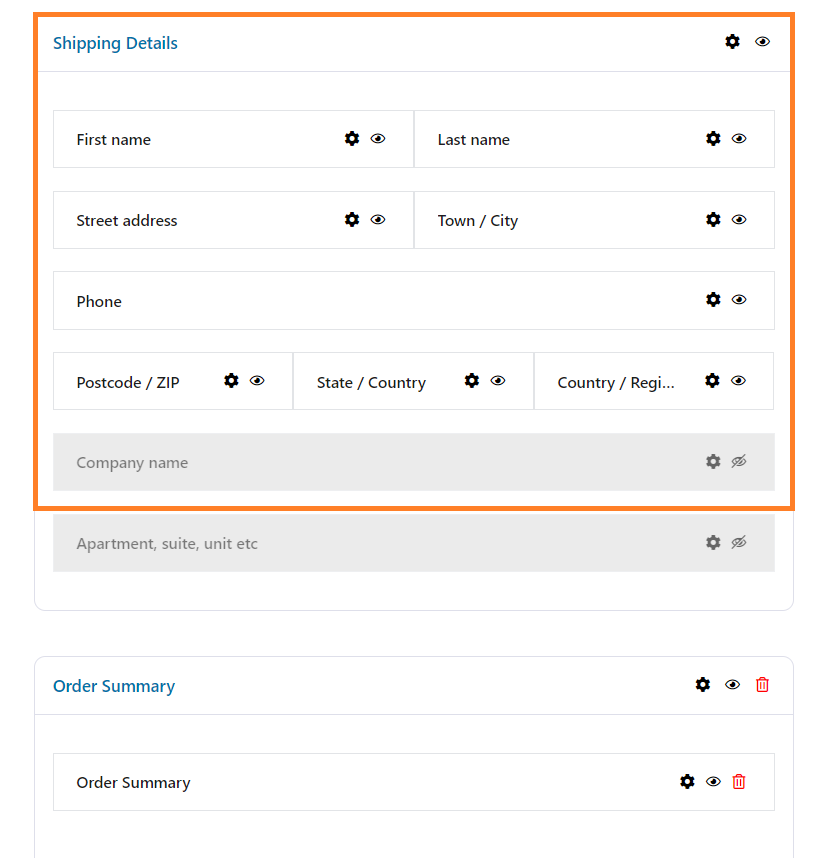Show the hidden Company name field
823x858 pixels.
(739, 461)
